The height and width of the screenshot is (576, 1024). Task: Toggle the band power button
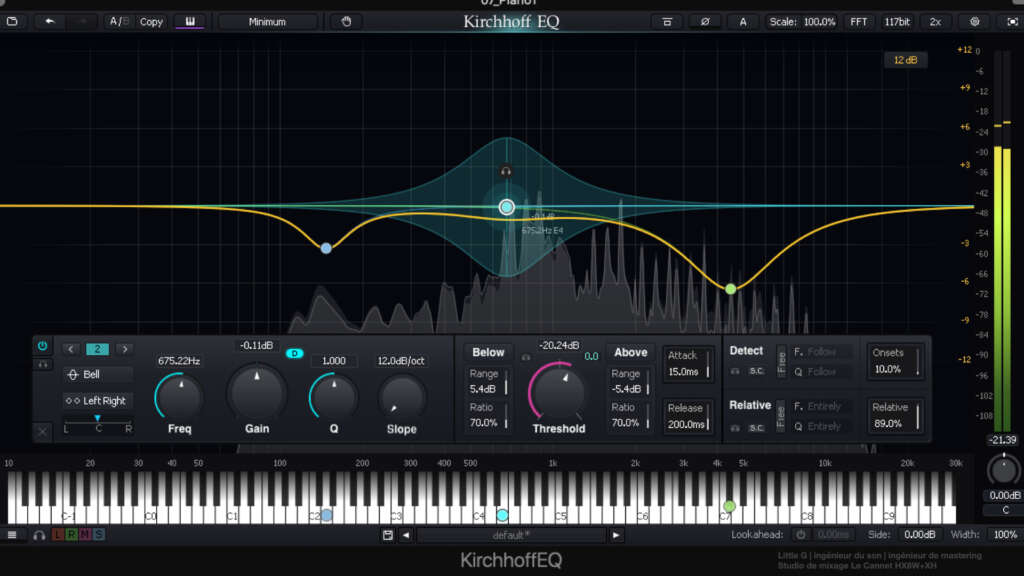click(x=42, y=346)
